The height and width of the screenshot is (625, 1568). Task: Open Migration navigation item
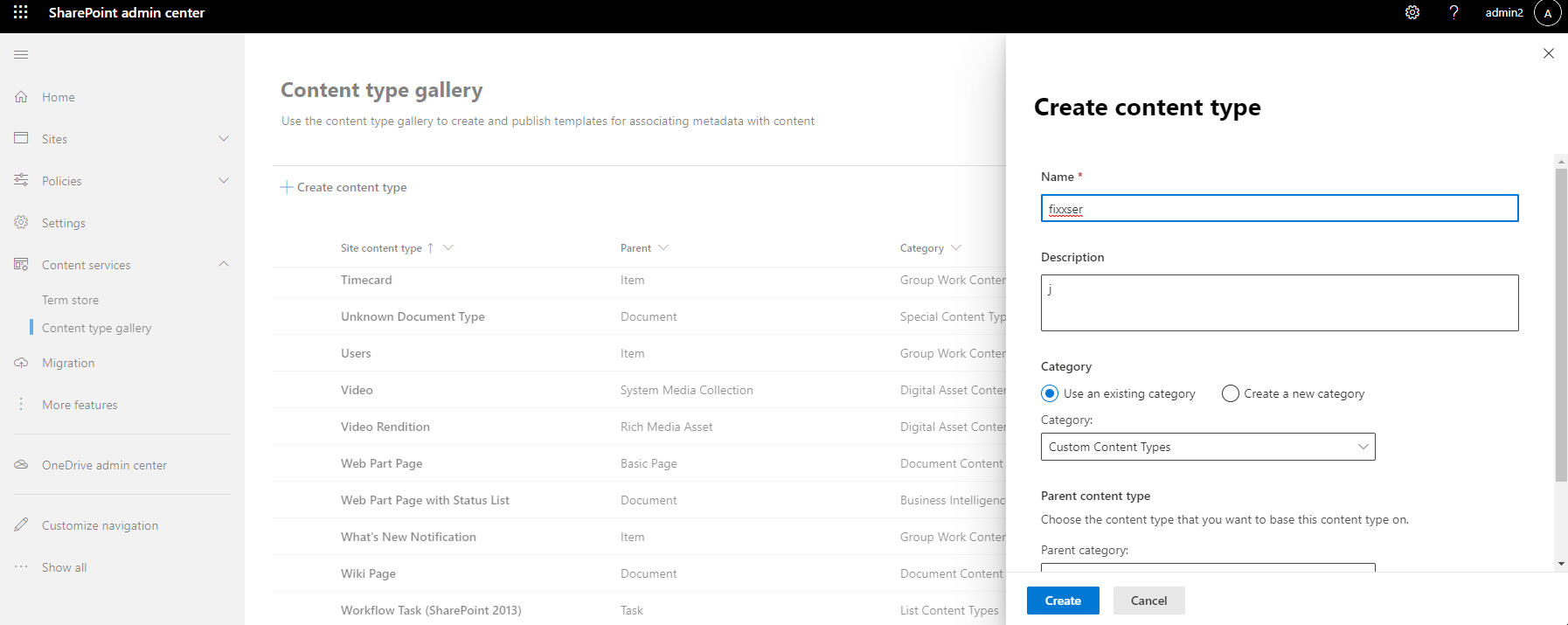pyautogui.click(x=68, y=363)
